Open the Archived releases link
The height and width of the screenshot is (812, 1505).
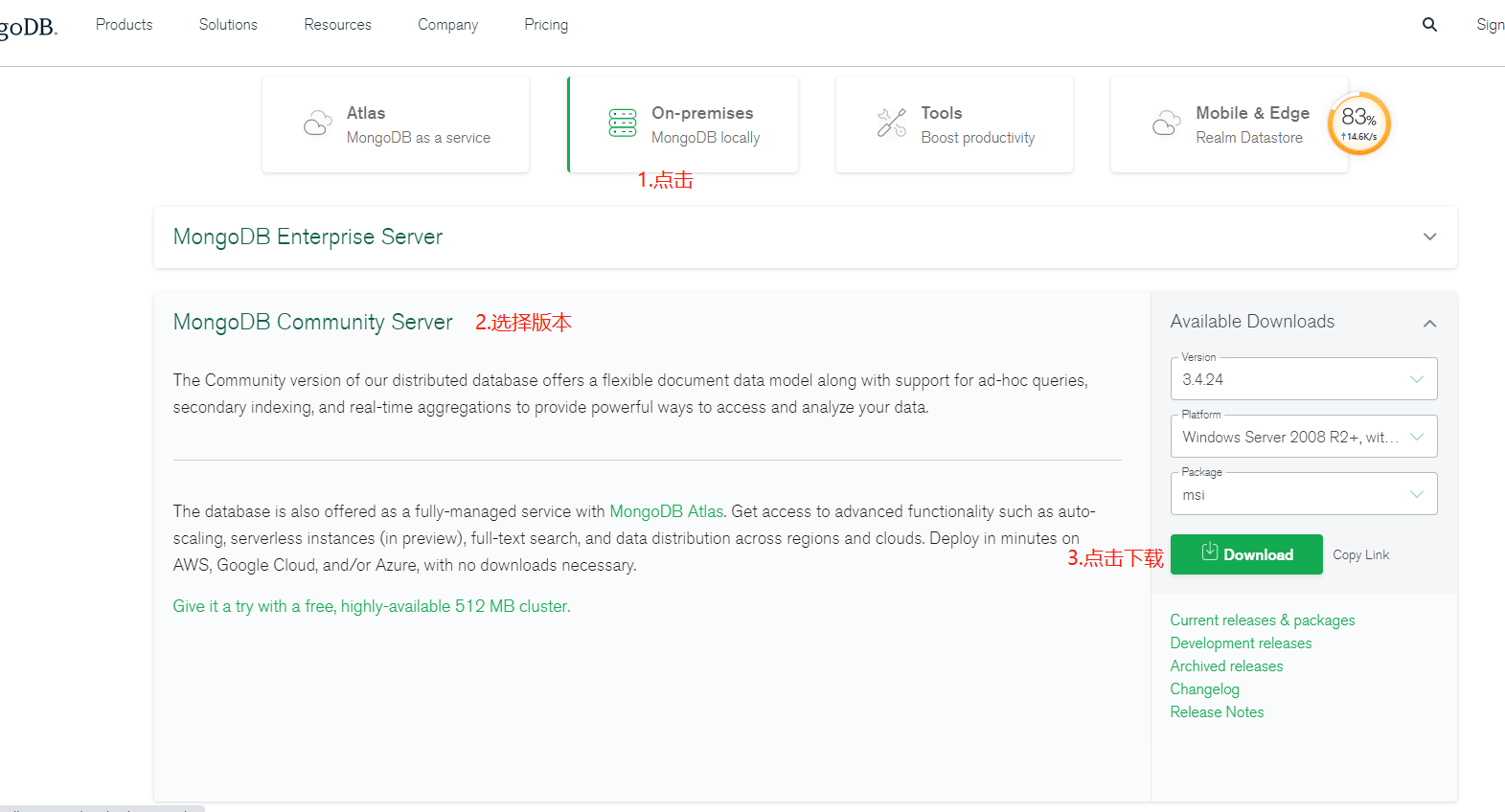(x=1226, y=666)
